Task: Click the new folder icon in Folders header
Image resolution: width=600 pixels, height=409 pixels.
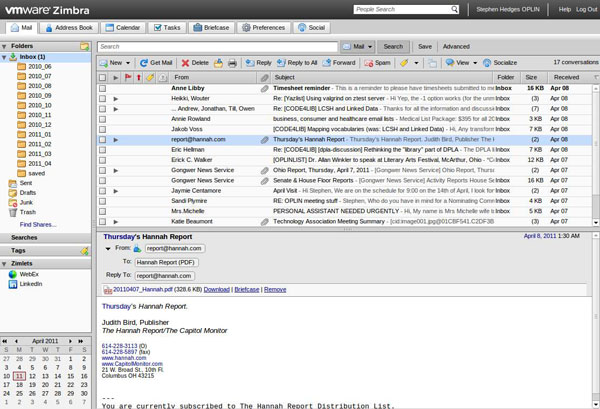Action: pyautogui.click(x=85, y=46)
